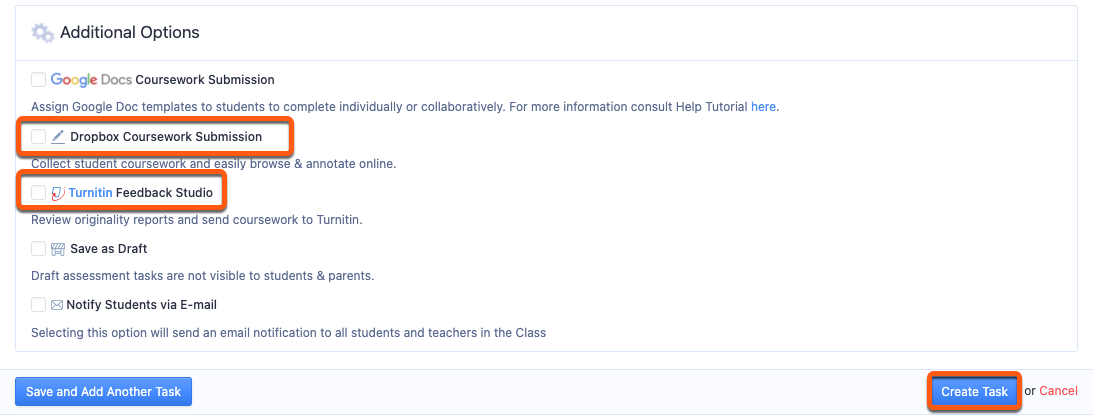Click the blue Turnitin text link
1093x415 pixels.
coord(91,193)
